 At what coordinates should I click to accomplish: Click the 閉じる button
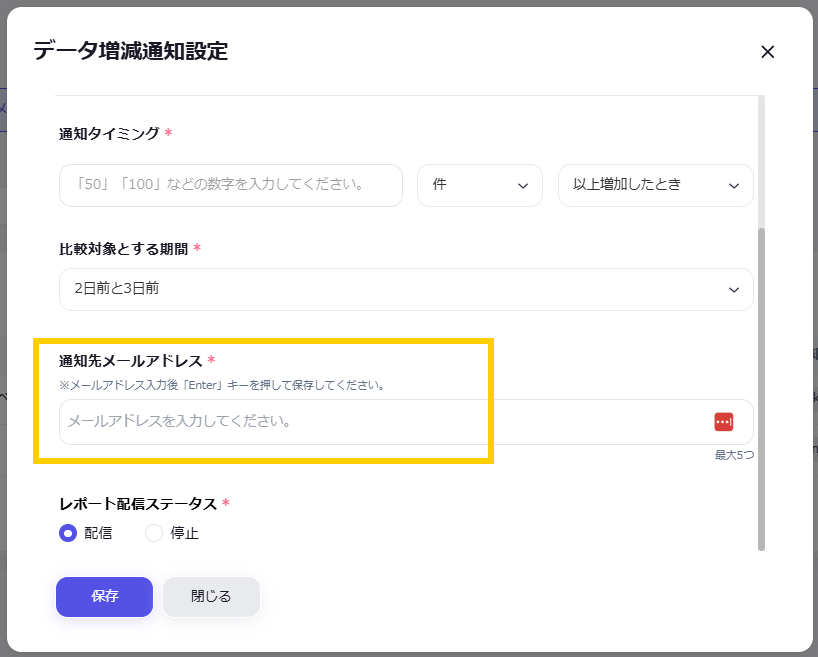pos(211,597)
